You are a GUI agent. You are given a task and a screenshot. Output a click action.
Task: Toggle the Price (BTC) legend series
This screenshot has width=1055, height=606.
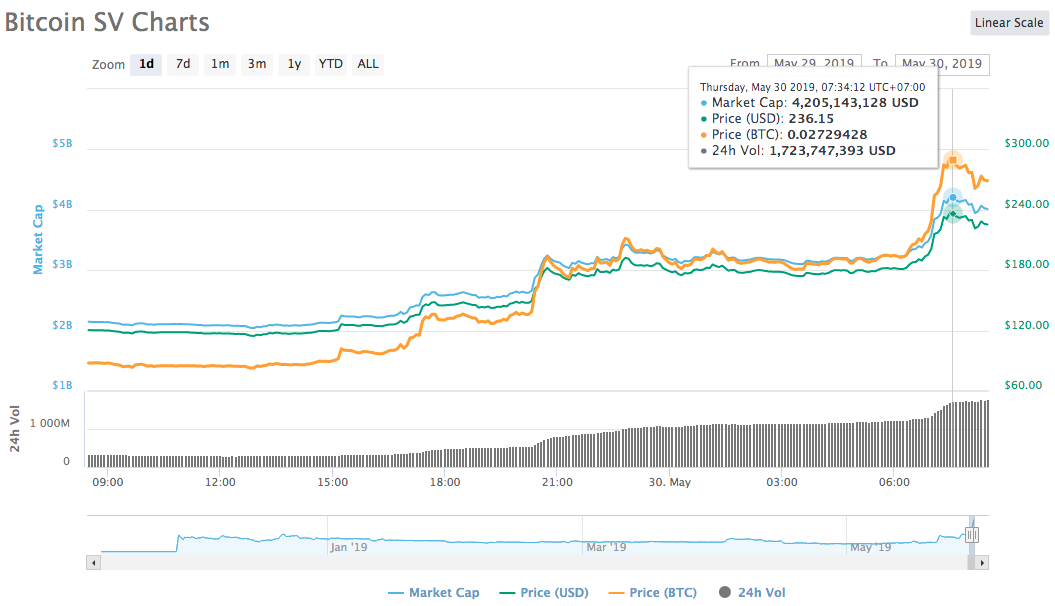point(653,593)
